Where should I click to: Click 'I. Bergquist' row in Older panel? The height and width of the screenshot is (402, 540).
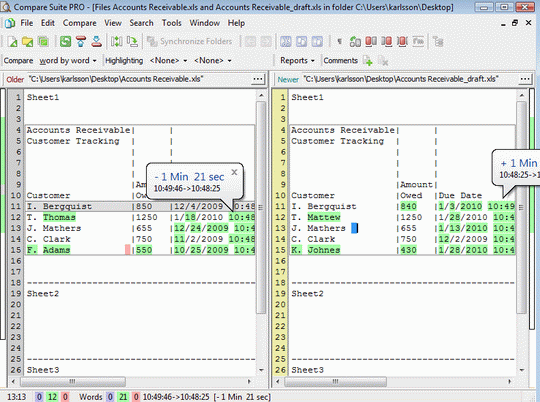pyautogui.click(x=140, y=206)
